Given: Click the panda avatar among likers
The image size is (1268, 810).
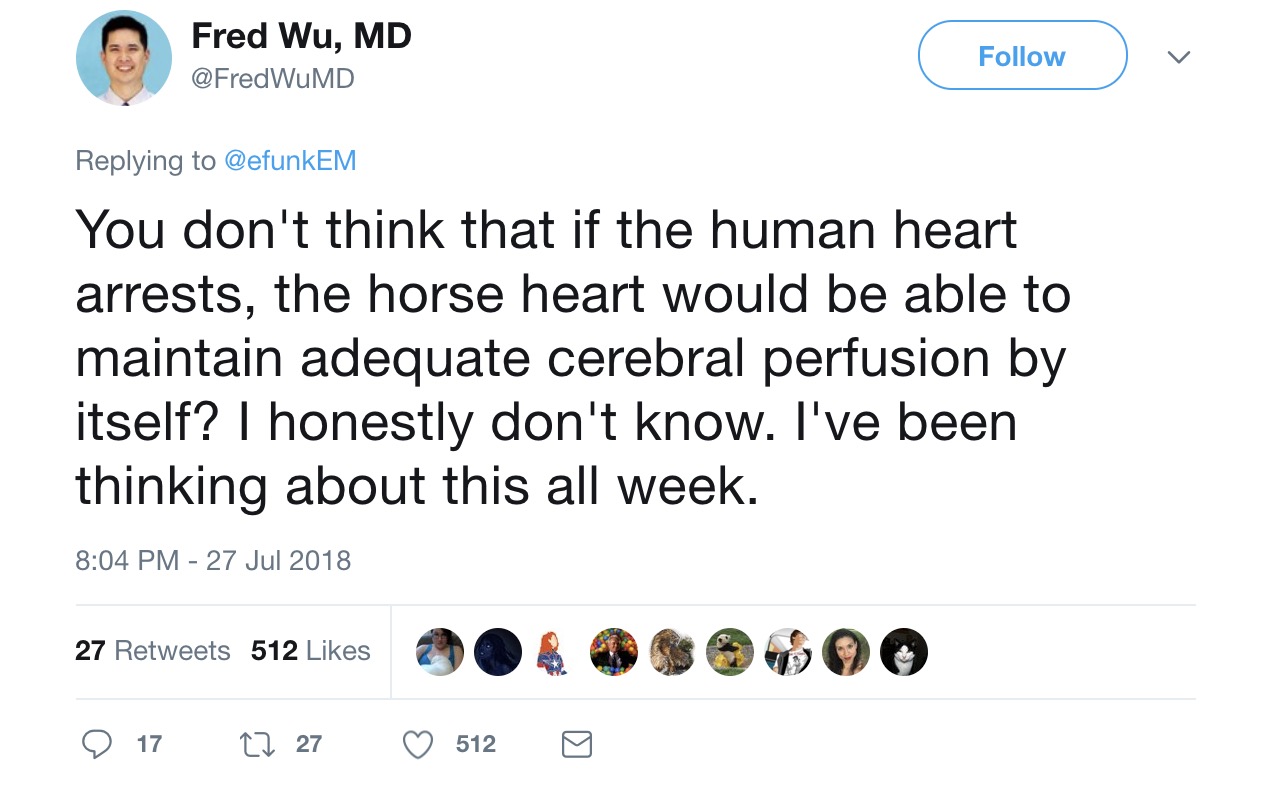Looking at the screenshot, I should click(729, 652).
